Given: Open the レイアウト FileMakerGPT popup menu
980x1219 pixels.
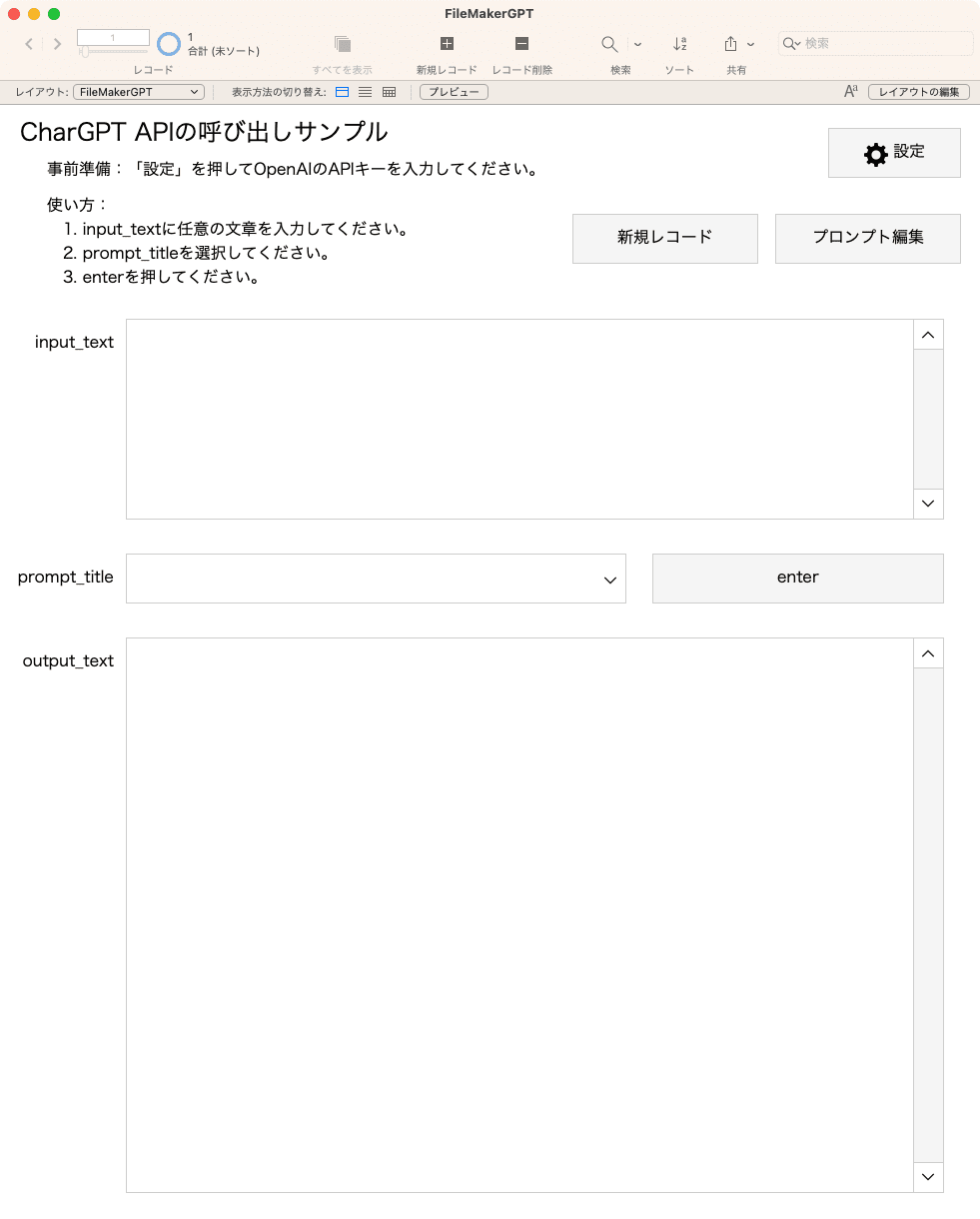Looking at the screenshot, I should click(x=139, y=92).
